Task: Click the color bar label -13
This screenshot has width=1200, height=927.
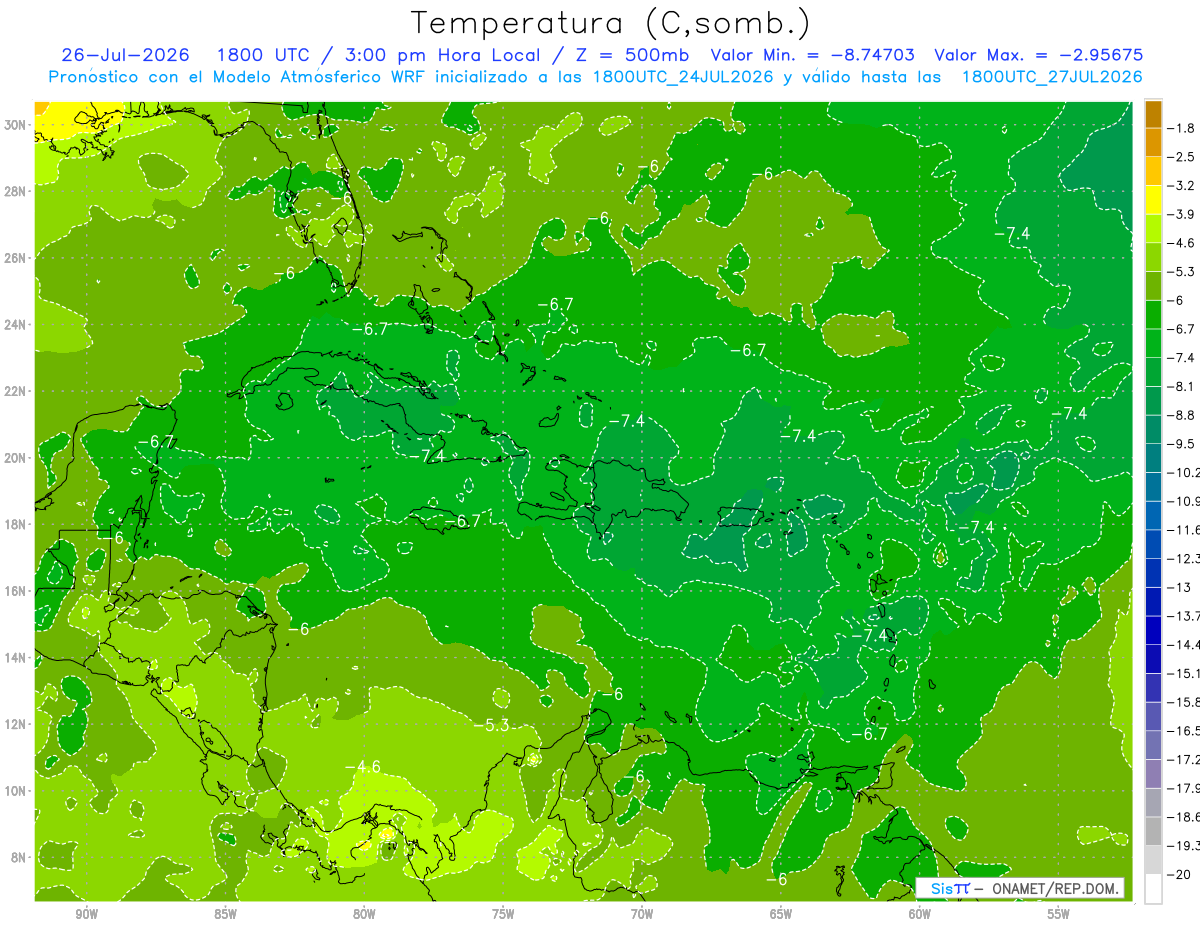Action: click(x=1179, y=587)
